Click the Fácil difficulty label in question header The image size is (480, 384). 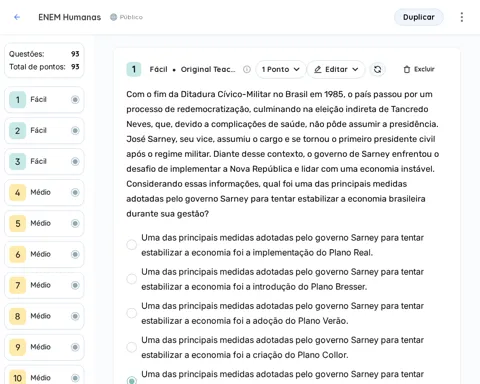pyautogui.click(x=158, y=69)
